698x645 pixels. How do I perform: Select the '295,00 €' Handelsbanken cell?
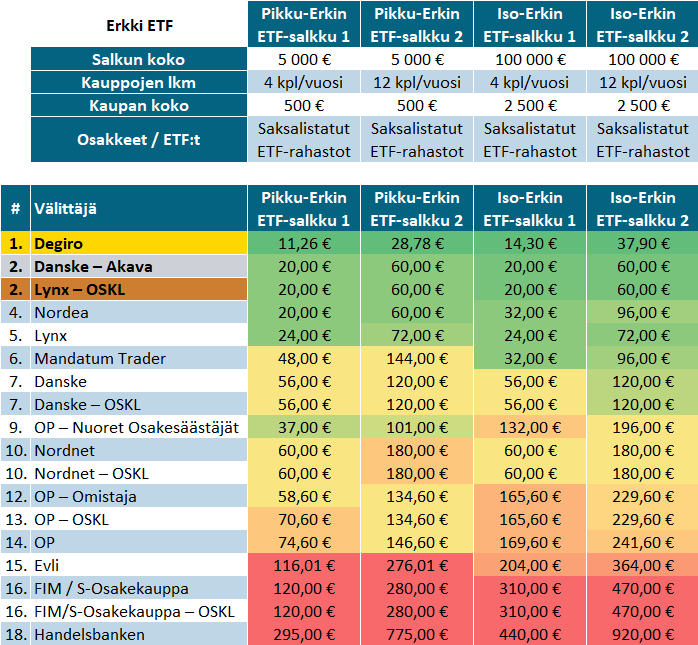[304, 634]
